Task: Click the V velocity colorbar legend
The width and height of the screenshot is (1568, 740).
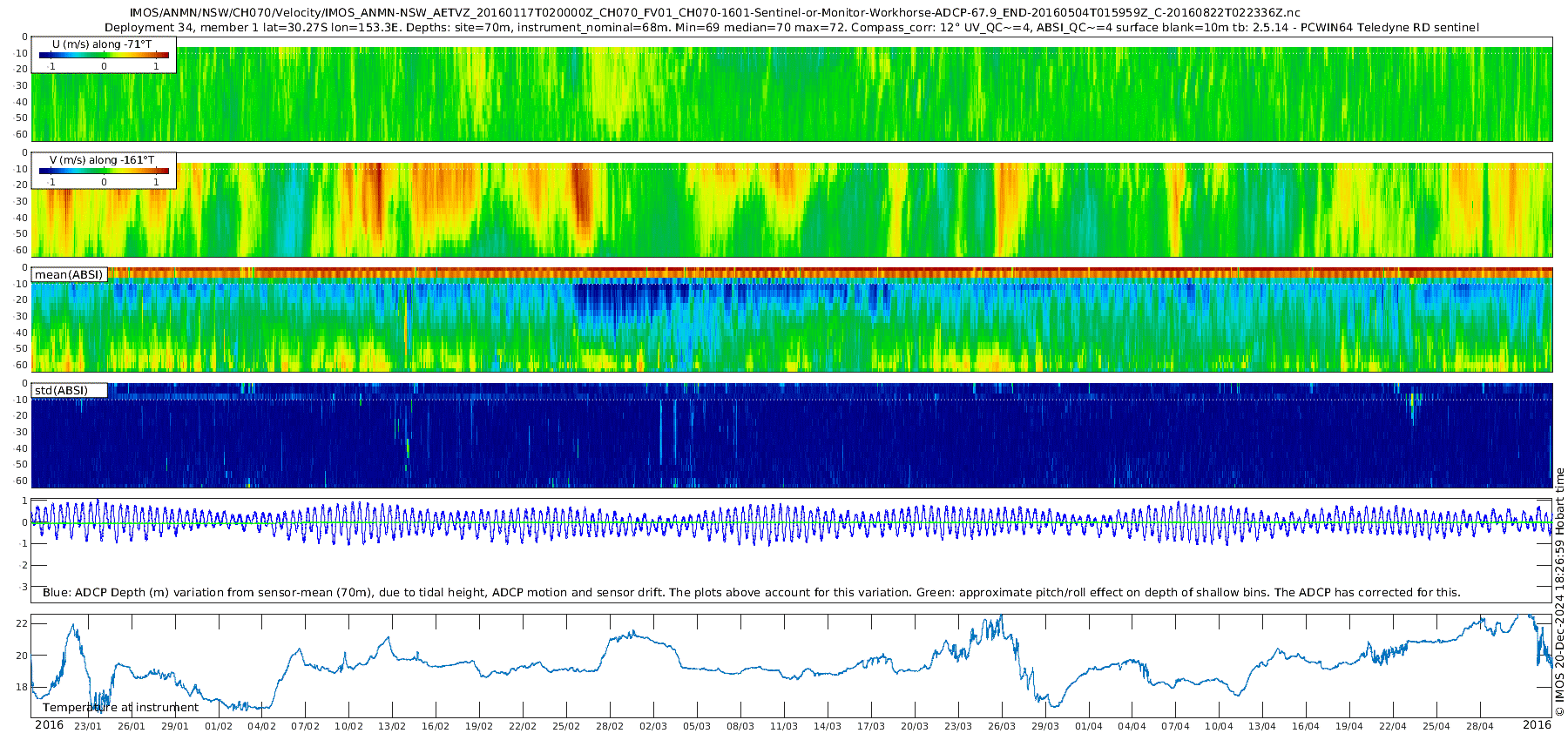Action: click(104, 172)
